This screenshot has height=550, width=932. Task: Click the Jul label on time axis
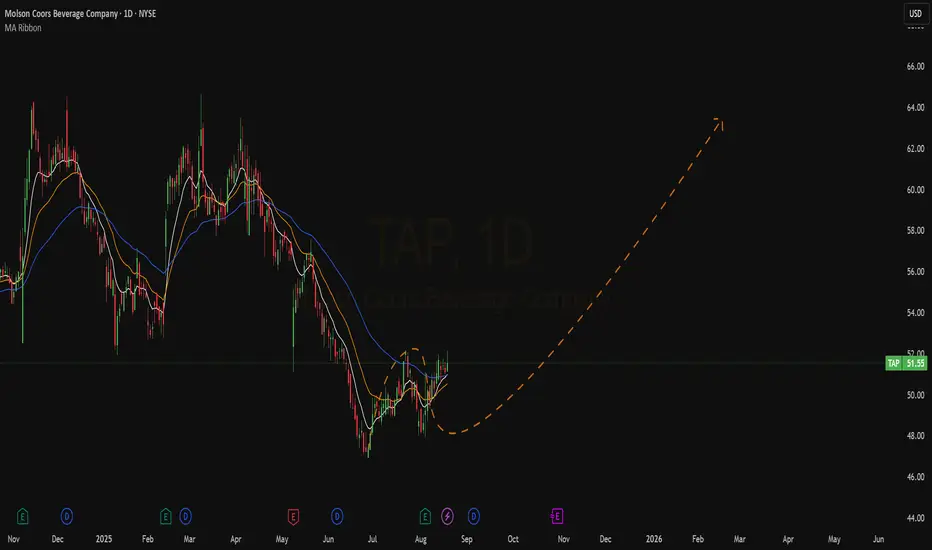coord(372,539)
